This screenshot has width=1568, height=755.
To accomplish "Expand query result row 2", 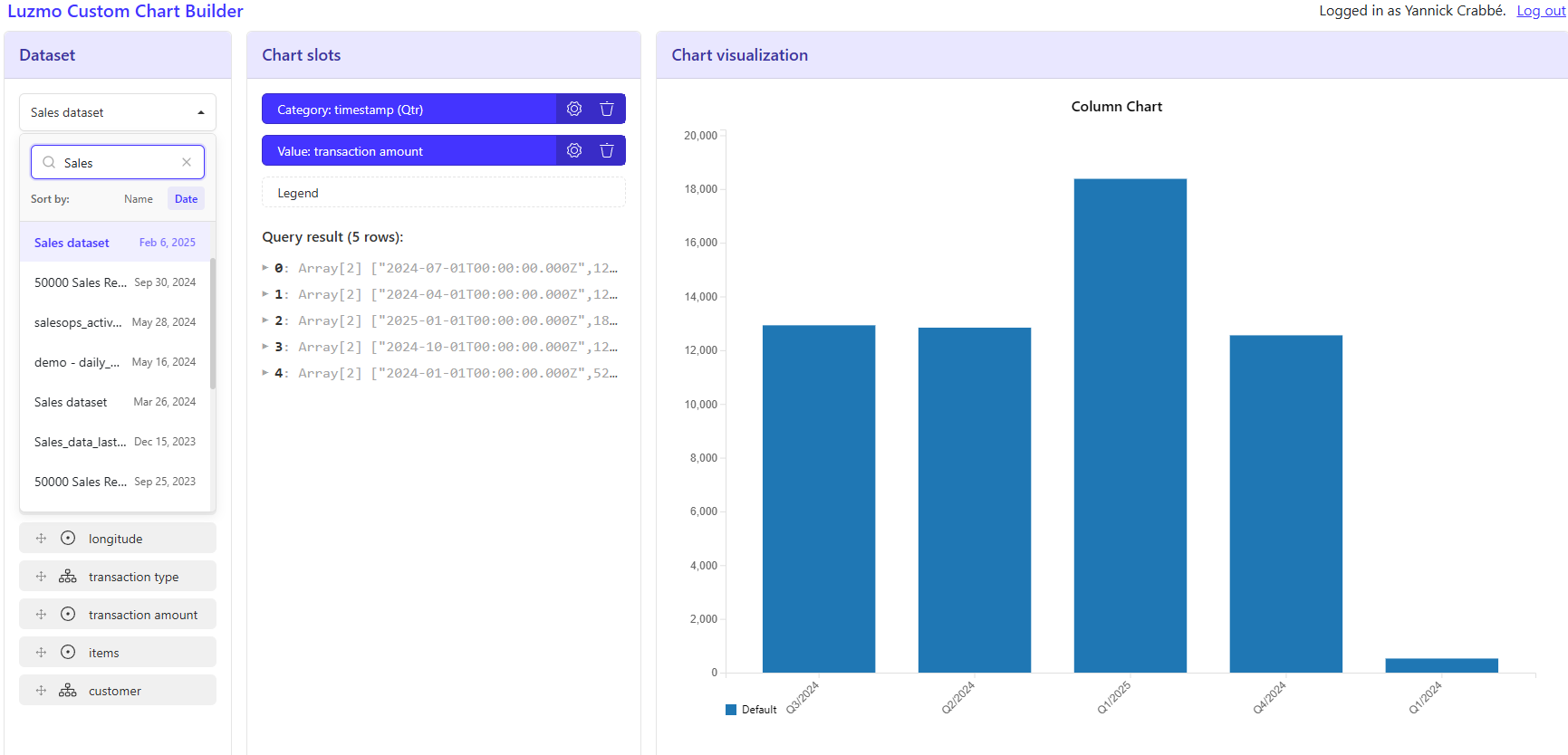I will [x=265, y=320].
